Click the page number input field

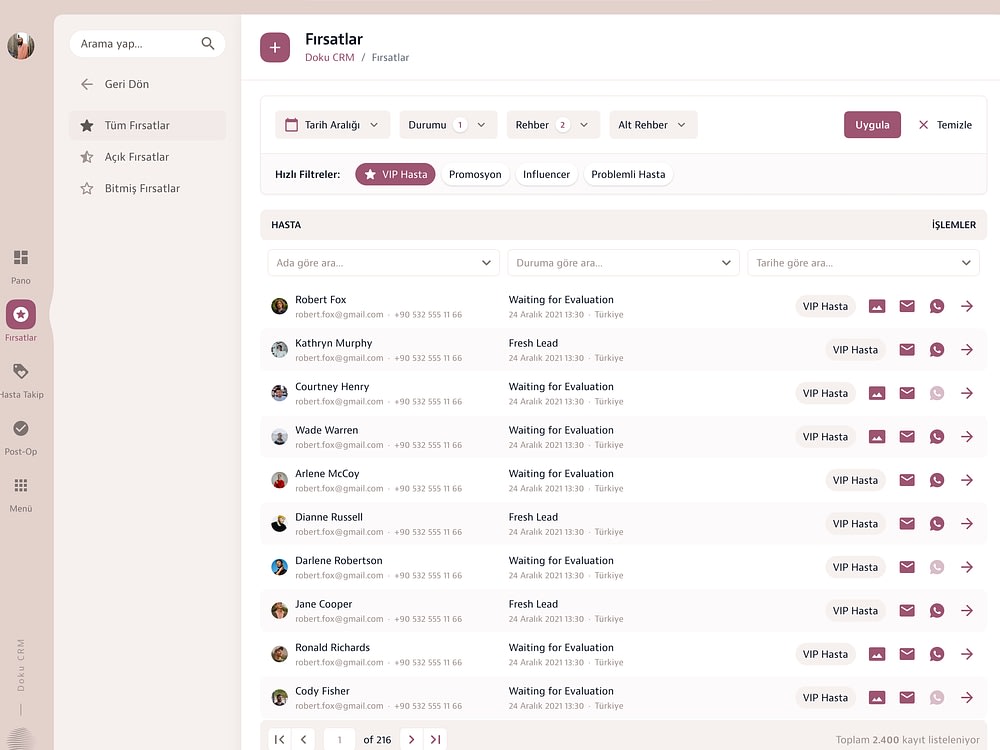tap(339, 739)
